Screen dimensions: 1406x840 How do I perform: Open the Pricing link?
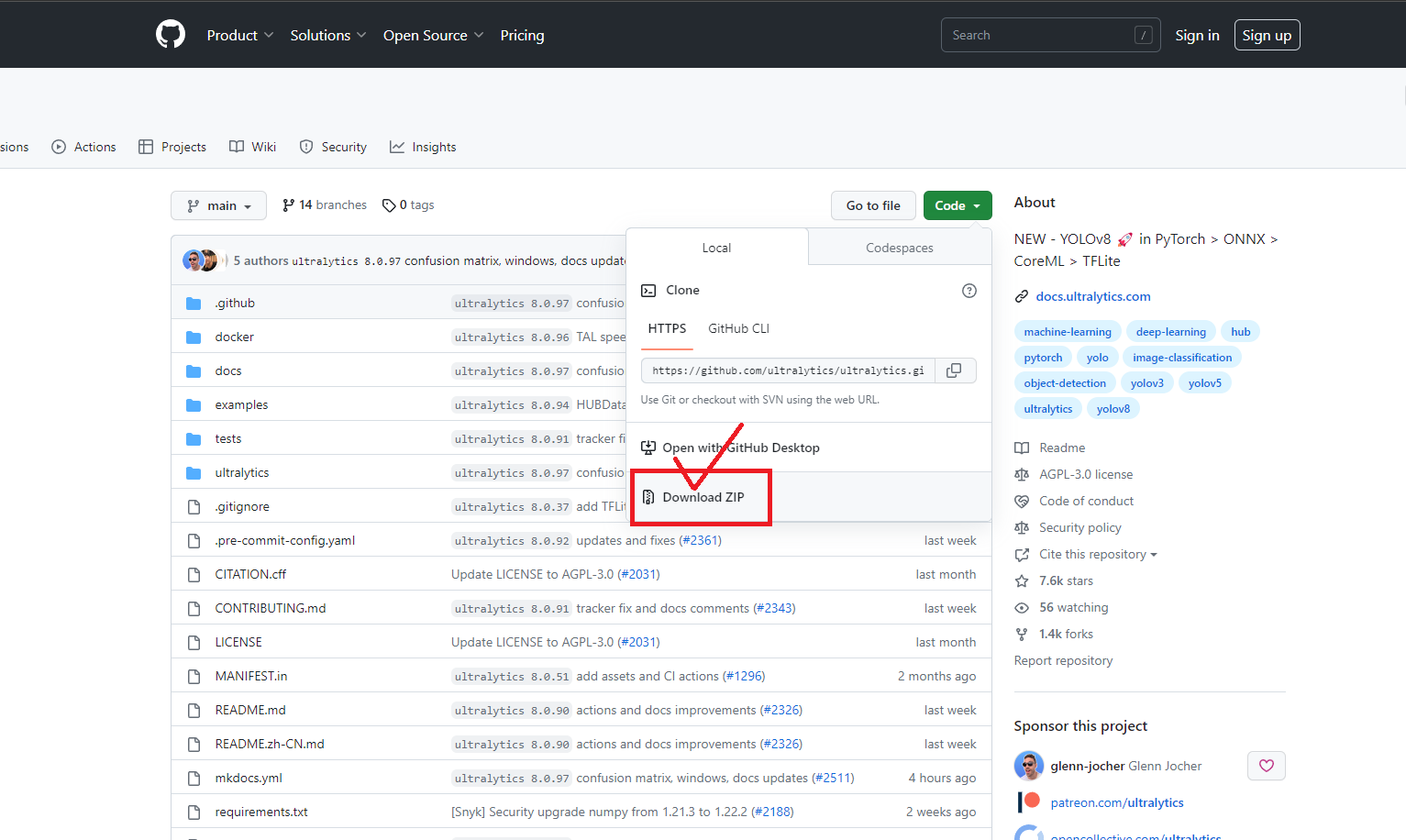pyautogui.click(x=522, y=35)
